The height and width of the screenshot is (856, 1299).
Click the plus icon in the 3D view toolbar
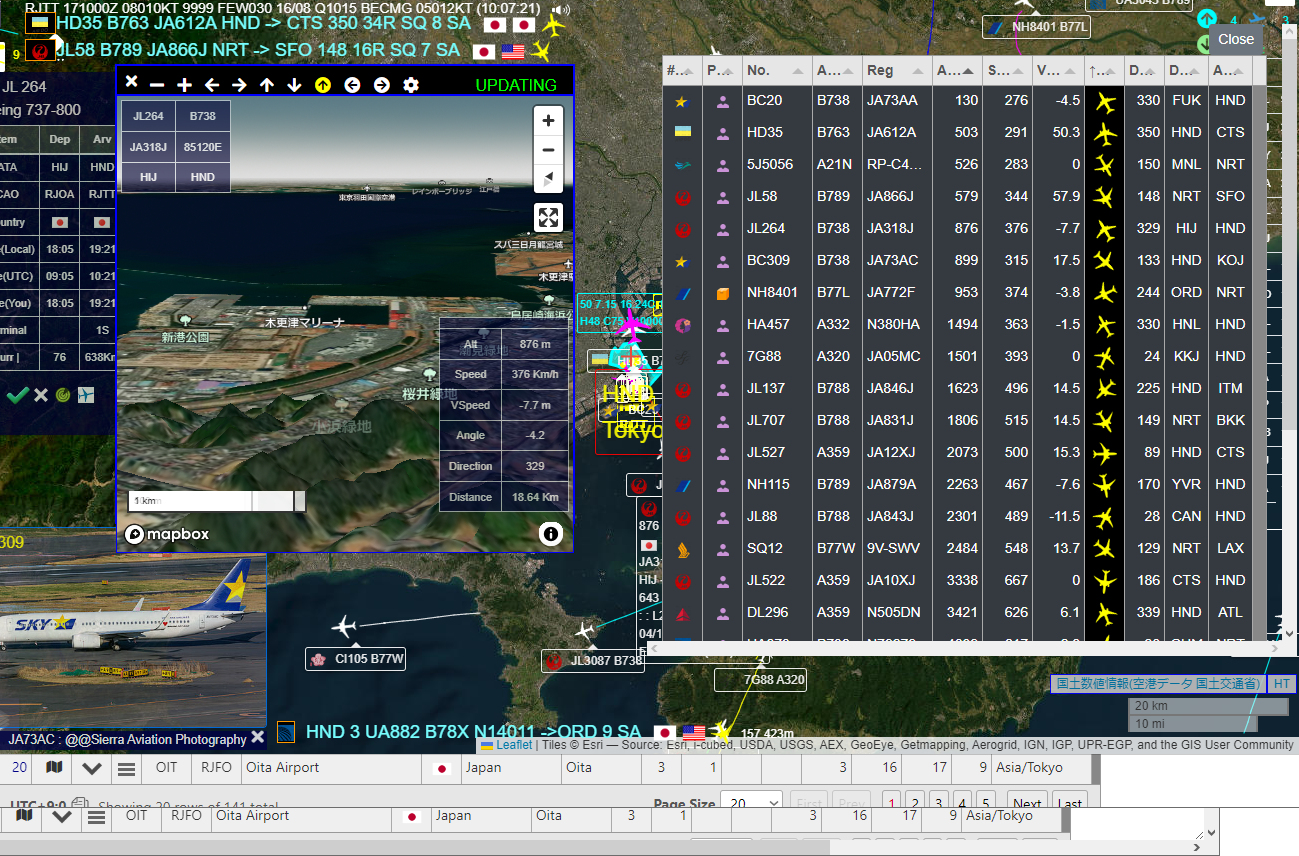point(184,85)
